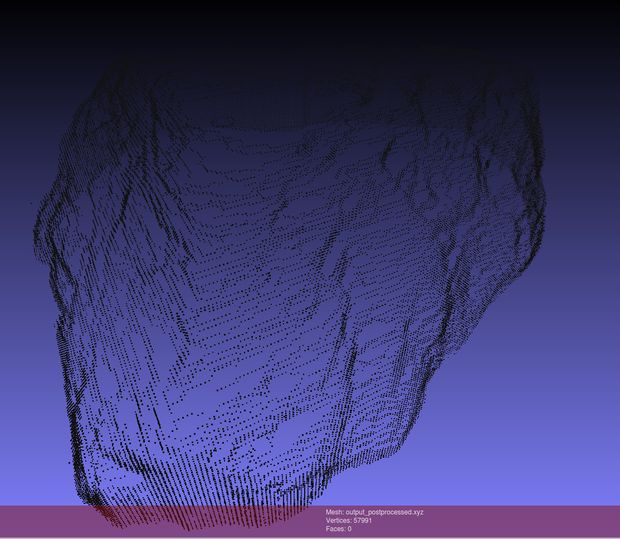Click the Vertices: 57991 count text
This screenshot has height=539, width=620.
coord(349,521)
